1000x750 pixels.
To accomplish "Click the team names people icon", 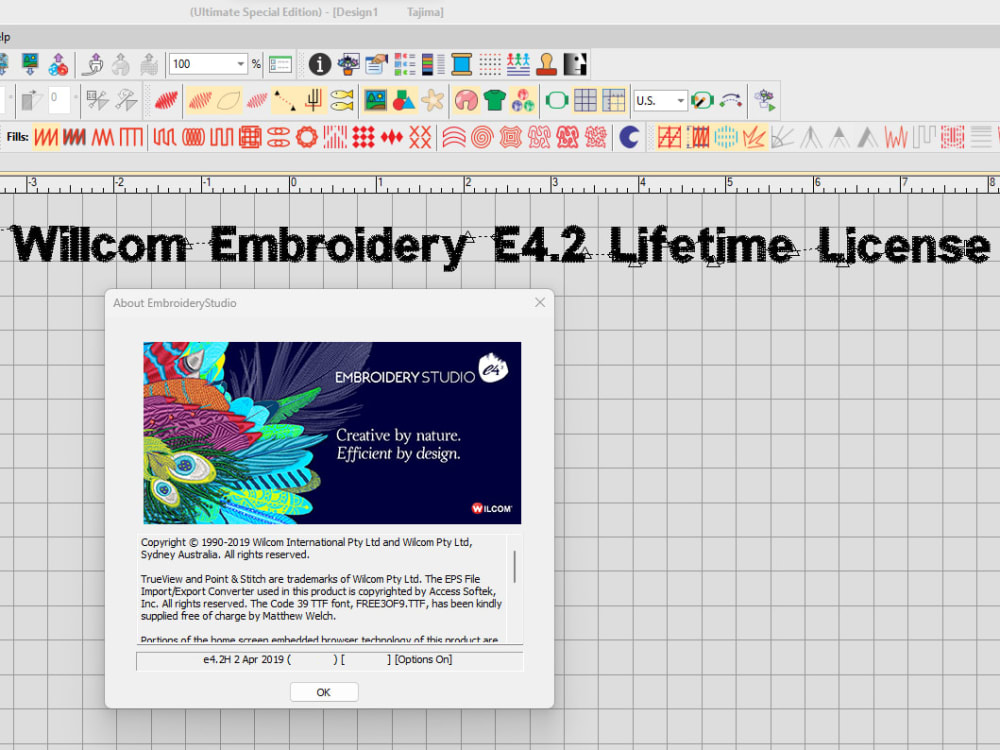I will pos(518,64).
